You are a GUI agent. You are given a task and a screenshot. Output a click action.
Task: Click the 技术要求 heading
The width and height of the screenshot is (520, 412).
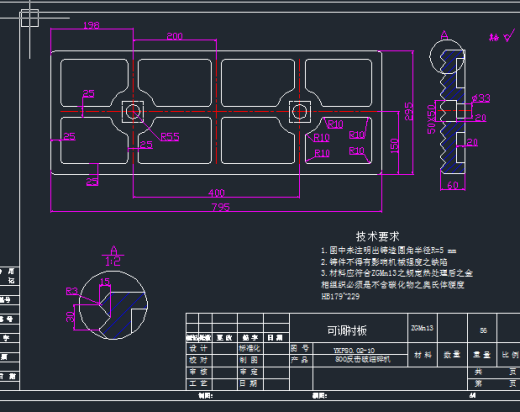(x=377, y=236)
